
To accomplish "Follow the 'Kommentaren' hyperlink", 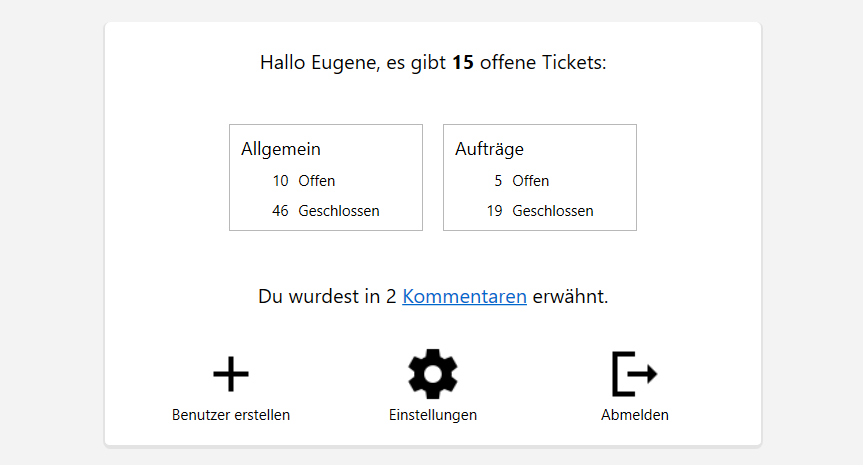I will pos(464,297).
